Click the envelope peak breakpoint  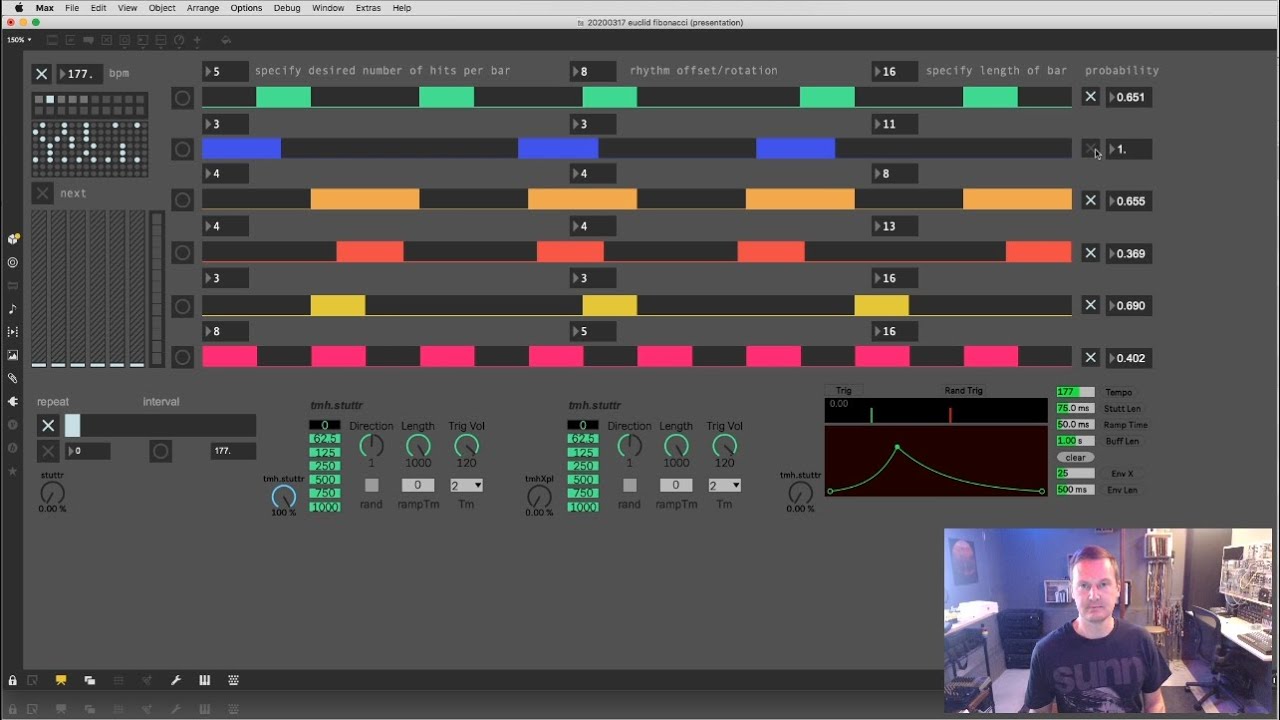[x=897, y=447]
